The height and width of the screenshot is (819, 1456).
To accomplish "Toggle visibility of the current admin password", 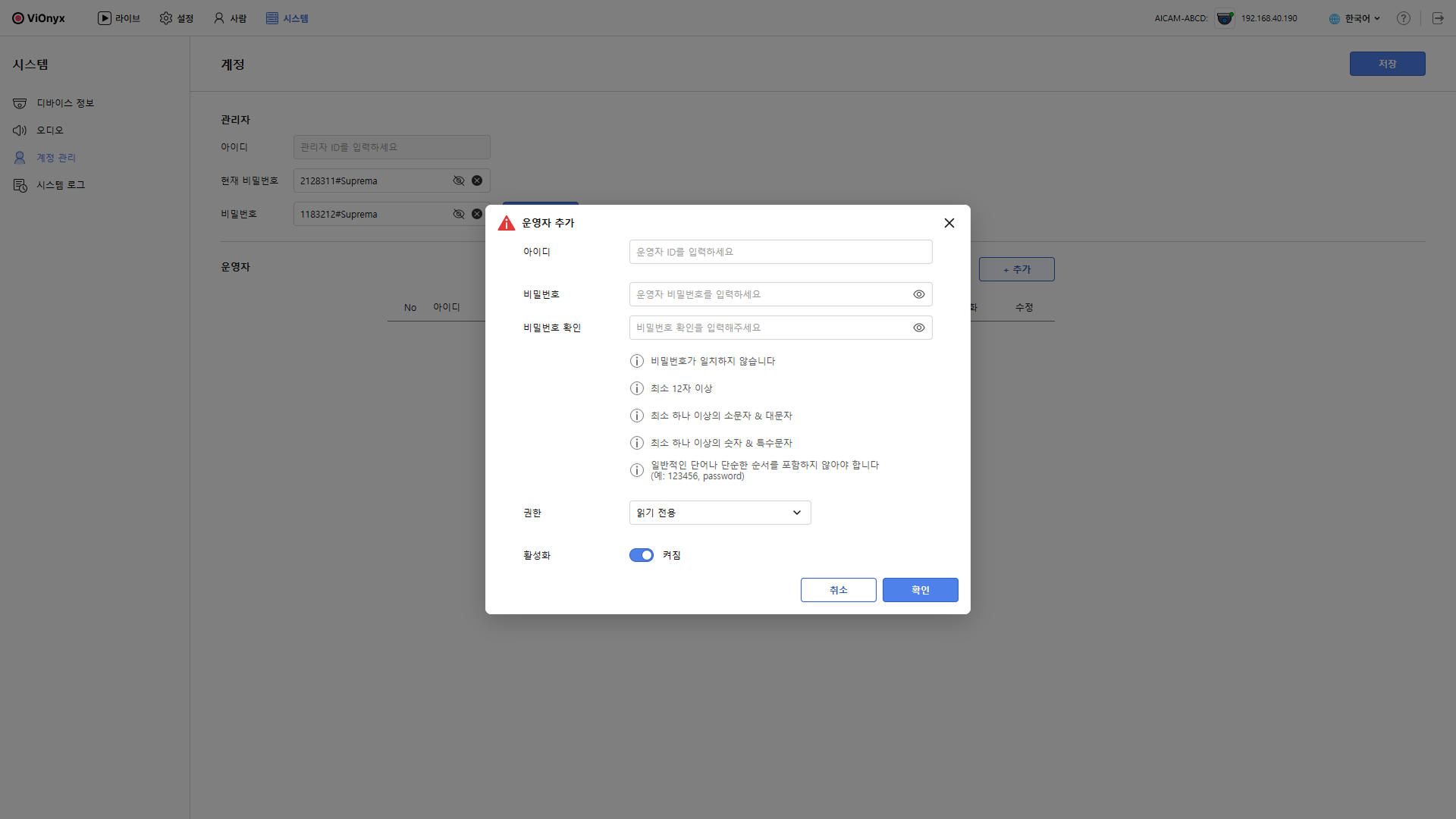I will [x=459, y=180].
